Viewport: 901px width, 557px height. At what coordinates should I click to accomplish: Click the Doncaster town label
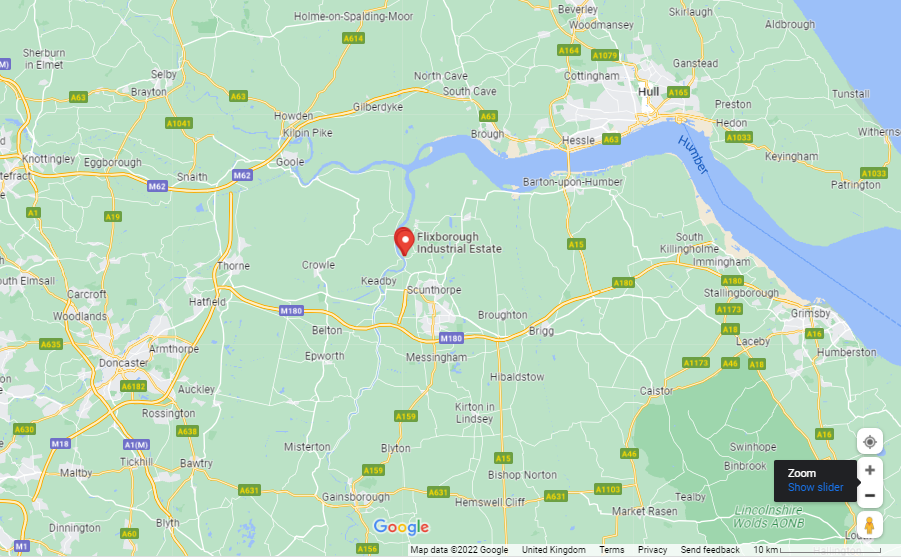[x=123, y=363]
